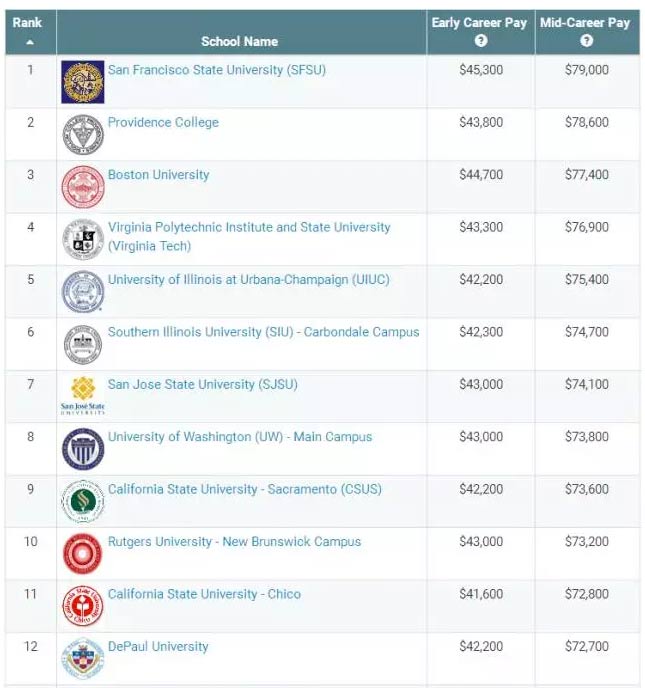Open the Providence College link
The image size is (645, 688).
[x=163, y=122]
